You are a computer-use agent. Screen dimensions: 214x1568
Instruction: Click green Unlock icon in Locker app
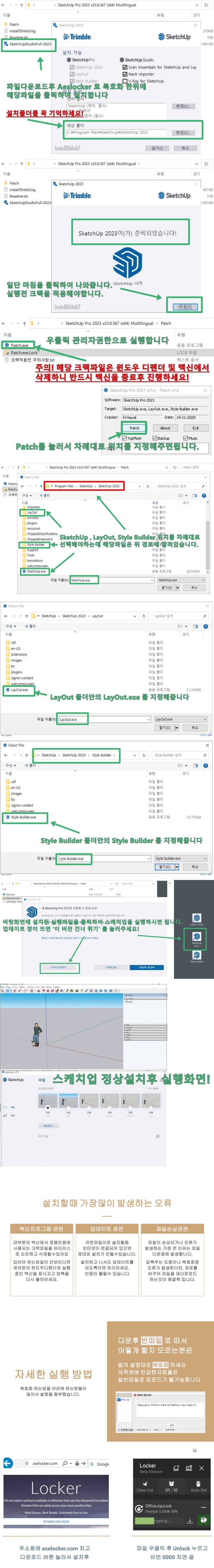coord(203,1519)
